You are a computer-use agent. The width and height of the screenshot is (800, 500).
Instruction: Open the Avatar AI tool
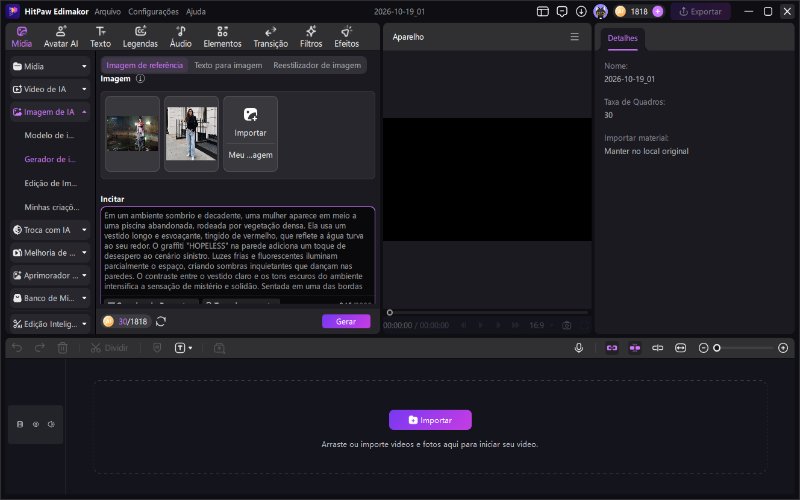coord(61,37)
